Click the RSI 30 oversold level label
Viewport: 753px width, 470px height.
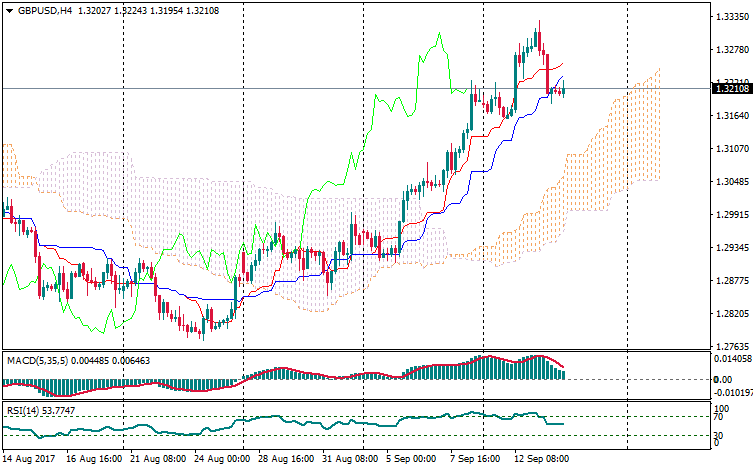tap(718, 435)
